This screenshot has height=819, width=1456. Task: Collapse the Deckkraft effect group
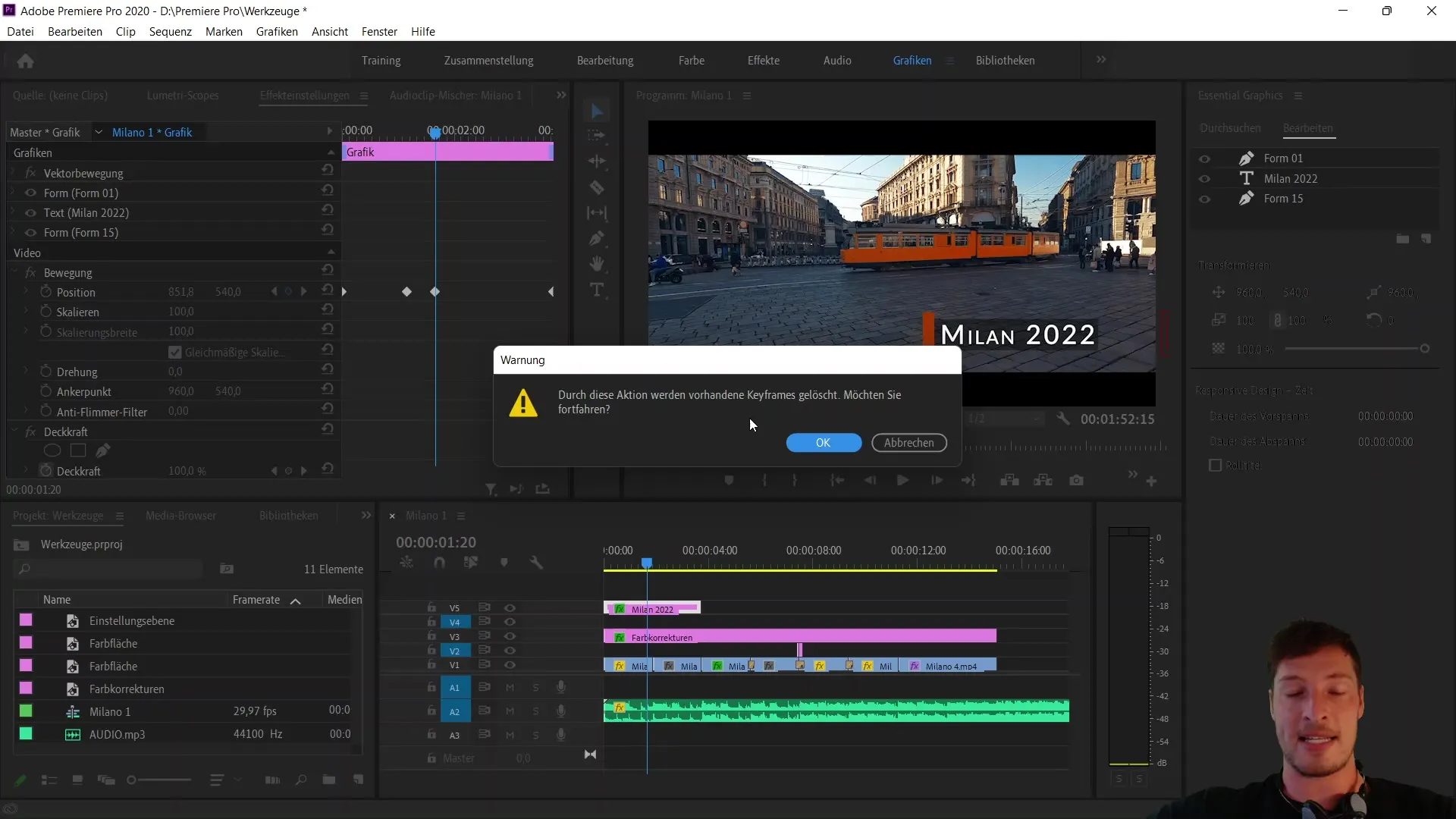click(x=14, y=430)
